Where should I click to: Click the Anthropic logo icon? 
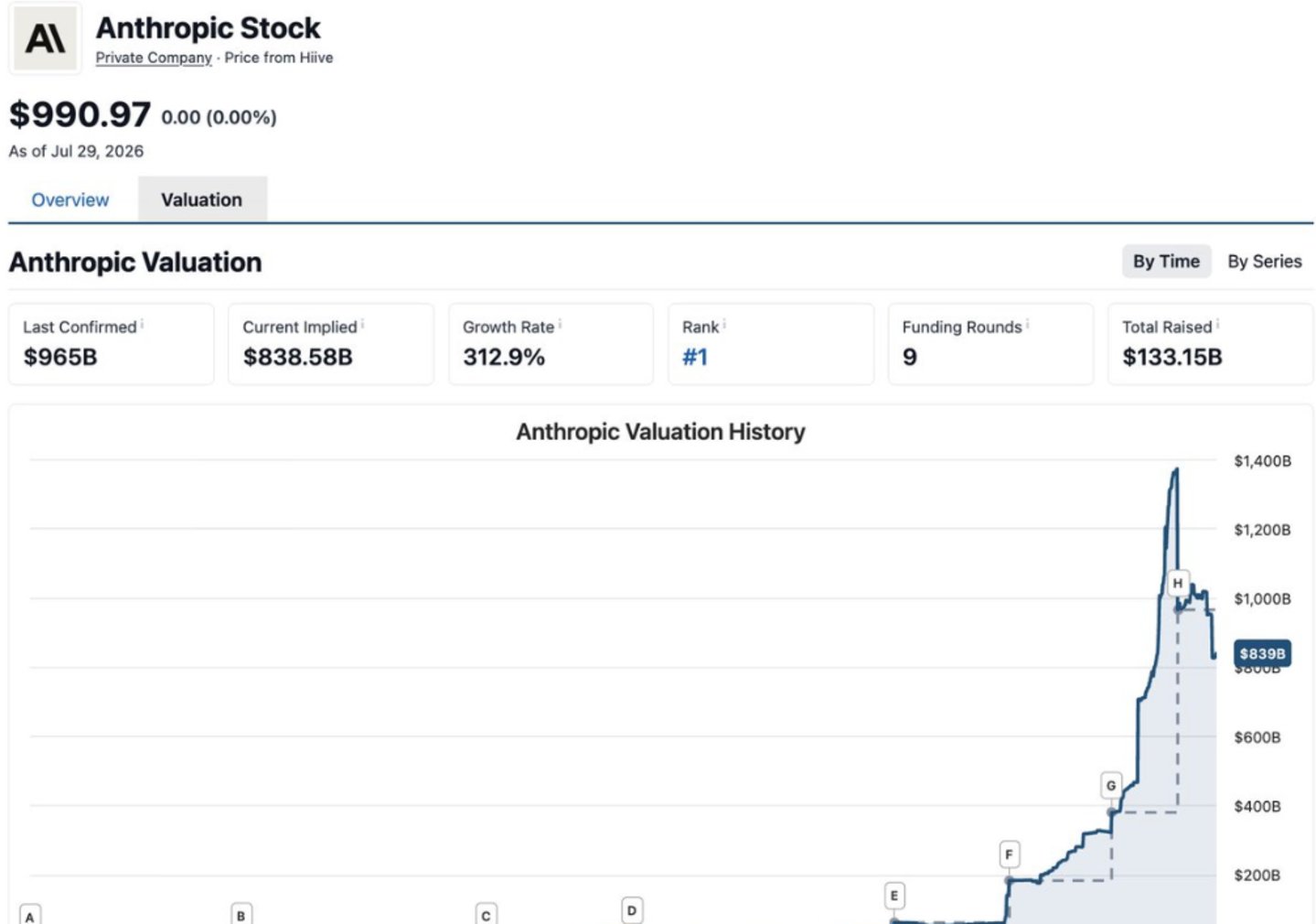click(45, 38)
